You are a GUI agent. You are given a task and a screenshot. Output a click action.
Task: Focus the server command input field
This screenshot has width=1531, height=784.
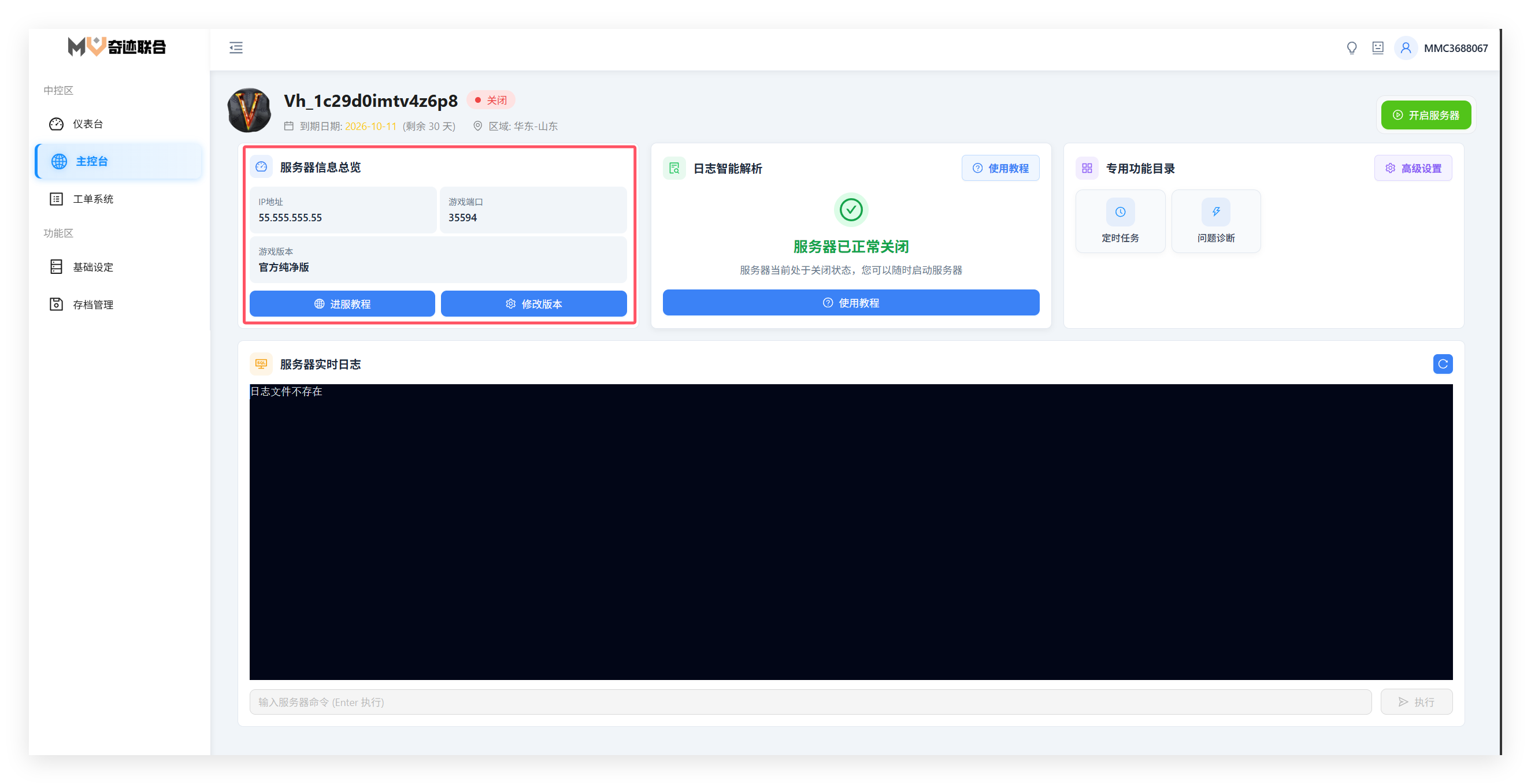(x=810, y=702)
